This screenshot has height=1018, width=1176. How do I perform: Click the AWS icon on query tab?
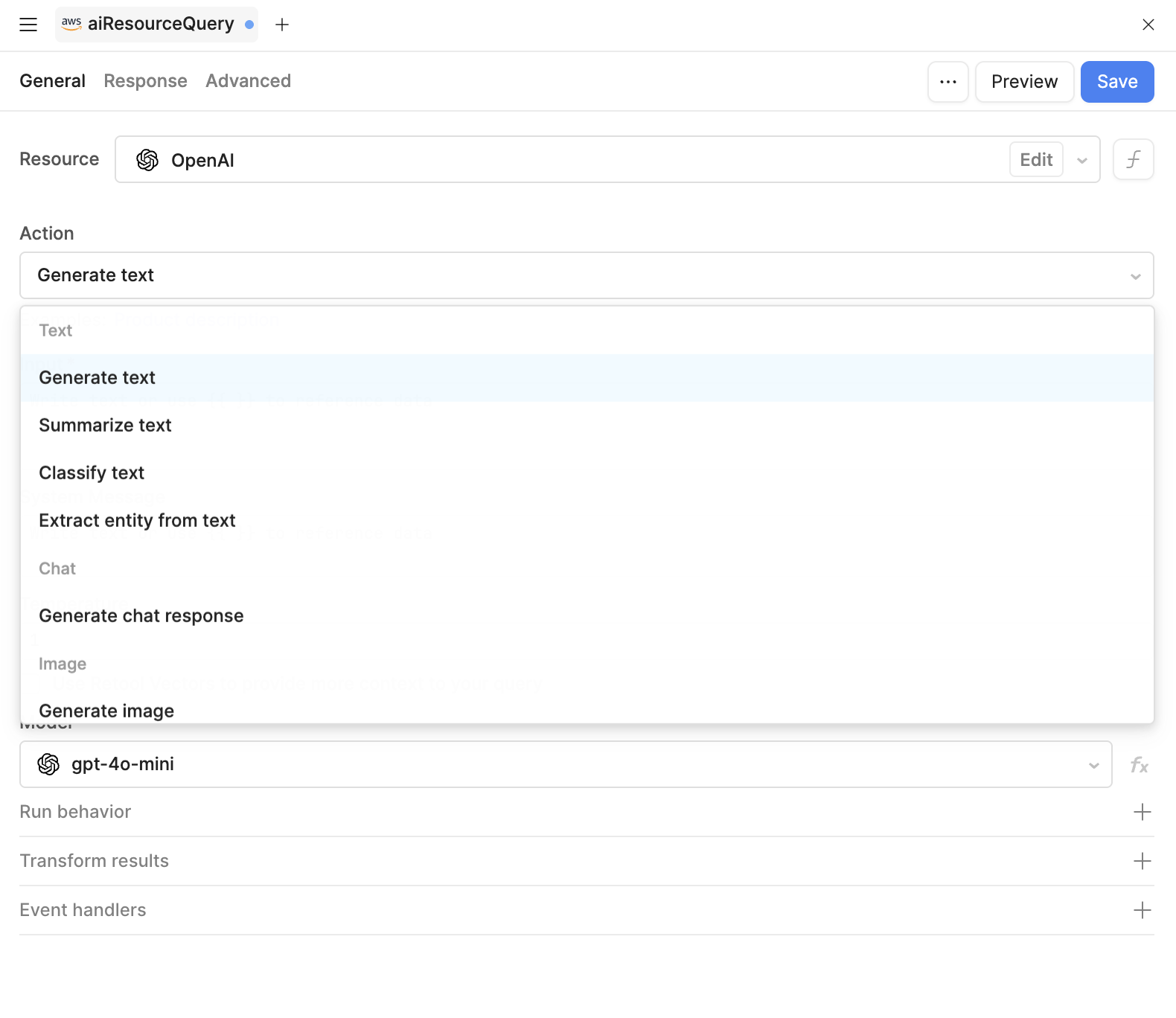pyautogui.click(x=71, y=23)
